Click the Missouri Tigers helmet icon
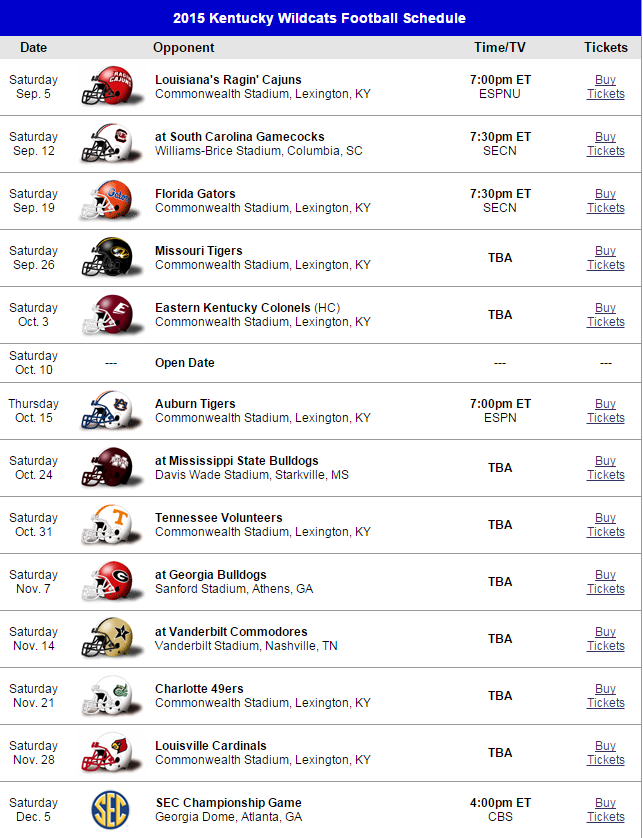This screenshot has width=643, height=838. point(107,258)
